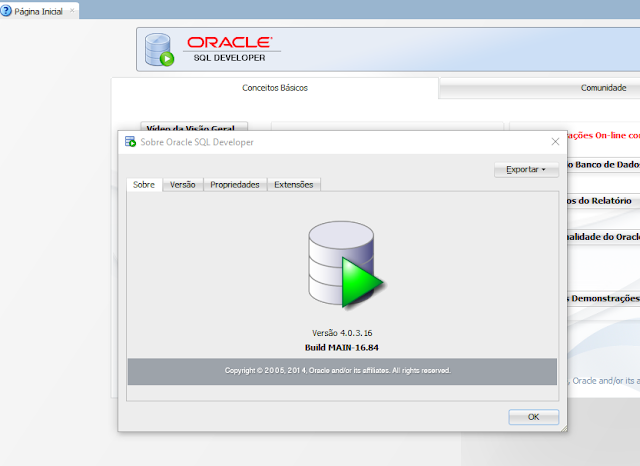
Task: Open the Exportar dropdown button
Action: point(526,169)
